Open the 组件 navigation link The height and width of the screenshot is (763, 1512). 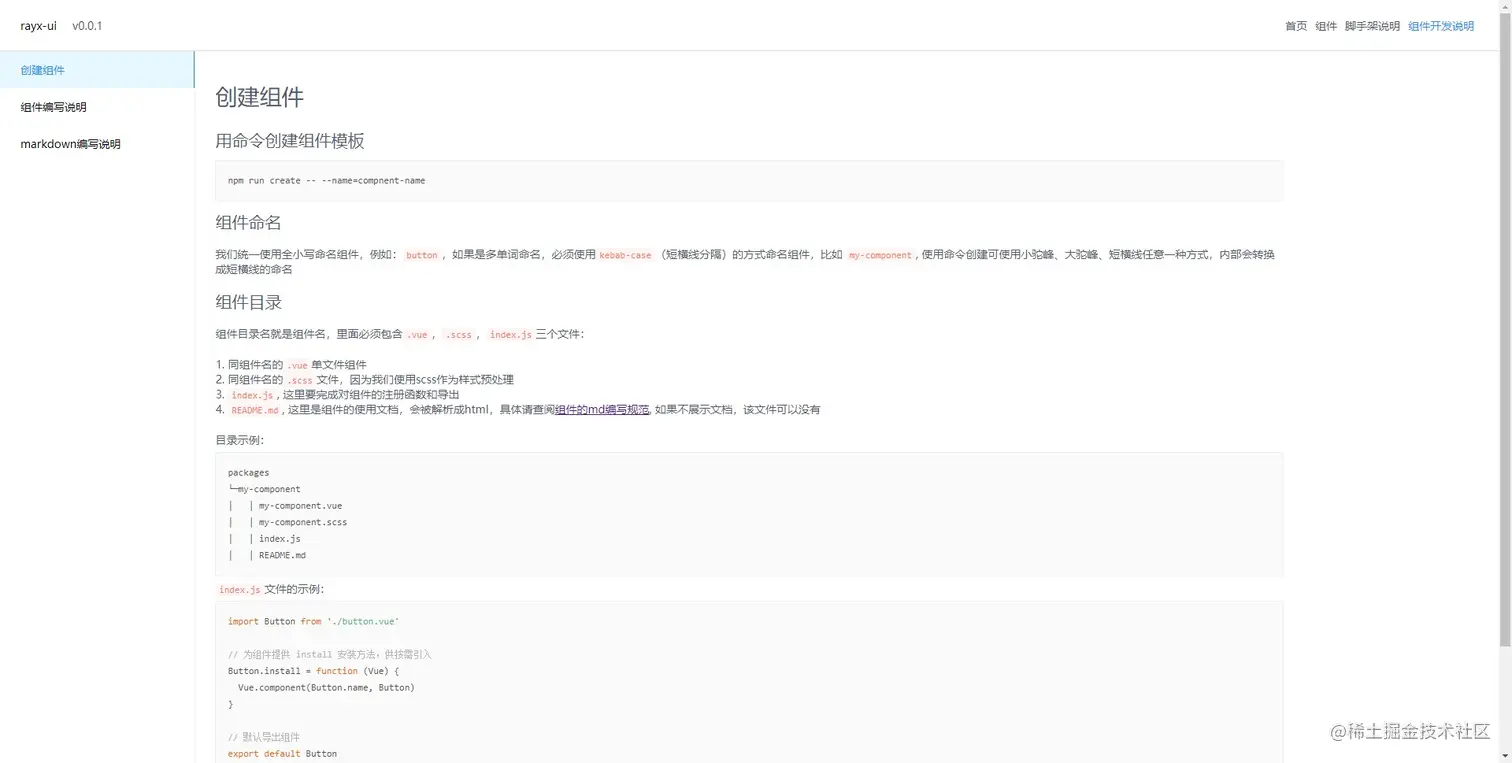(1326, 26)
